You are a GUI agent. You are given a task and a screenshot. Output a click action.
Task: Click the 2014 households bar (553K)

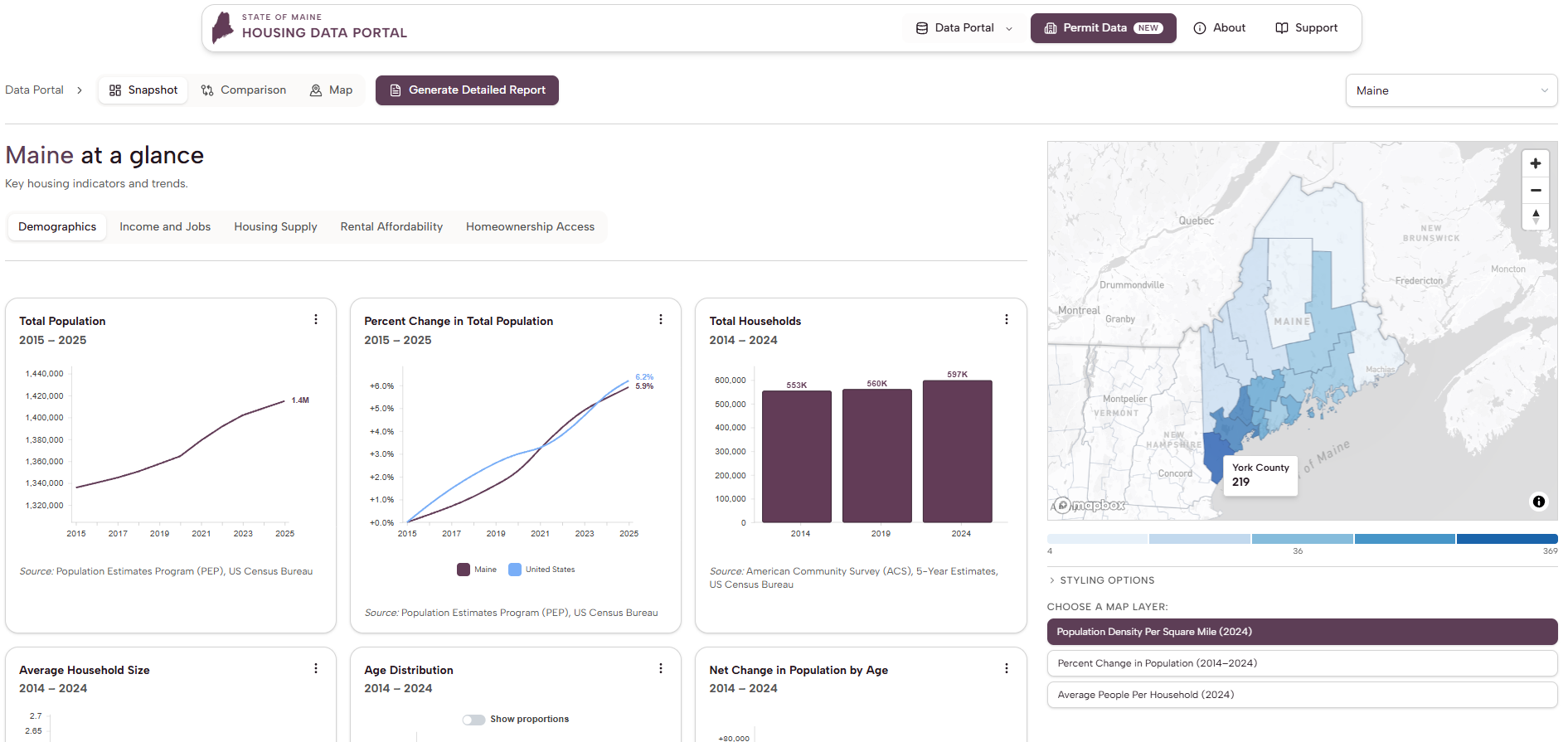click(x=797, y=456)
